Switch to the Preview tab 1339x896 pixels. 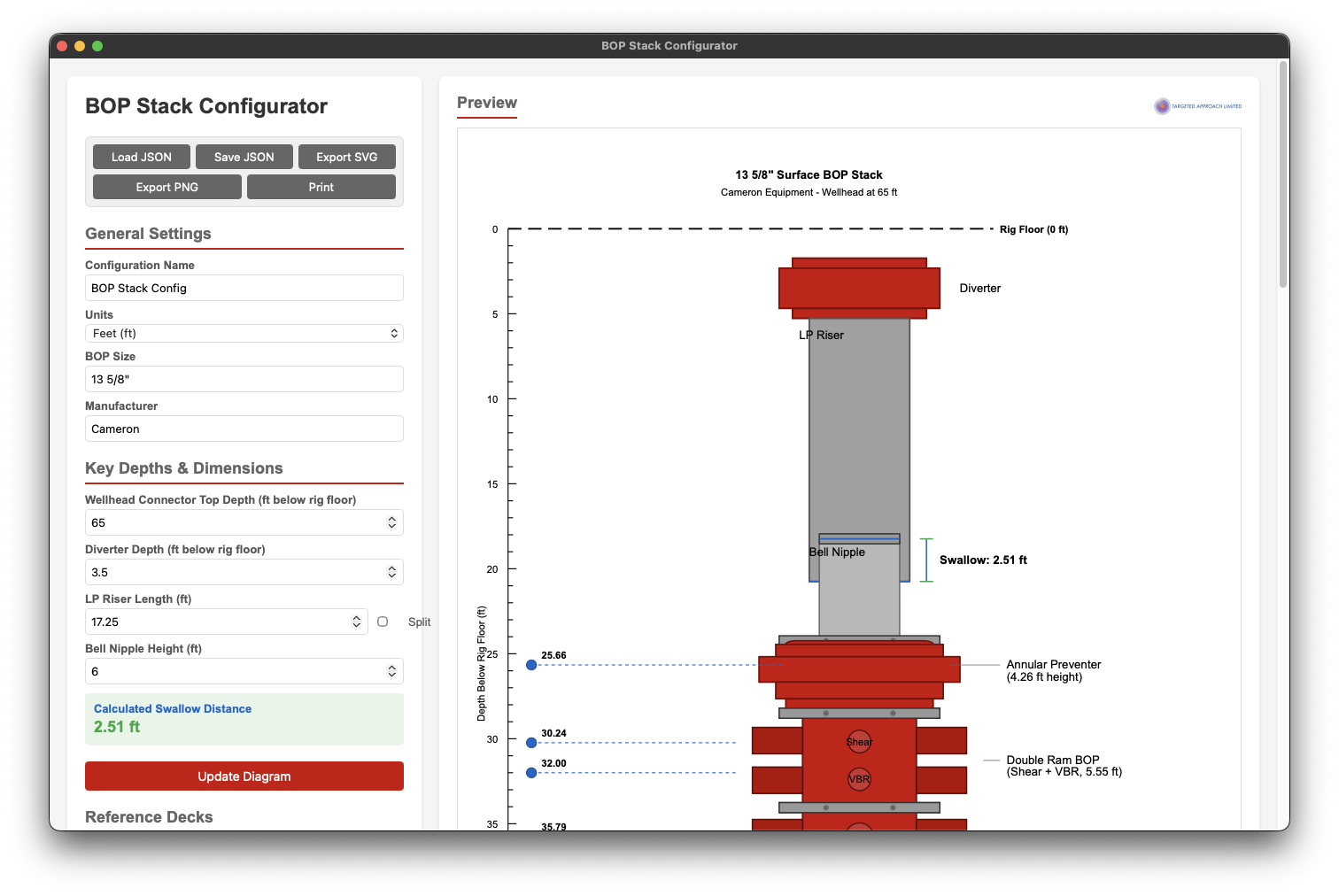tap(486, 103)
